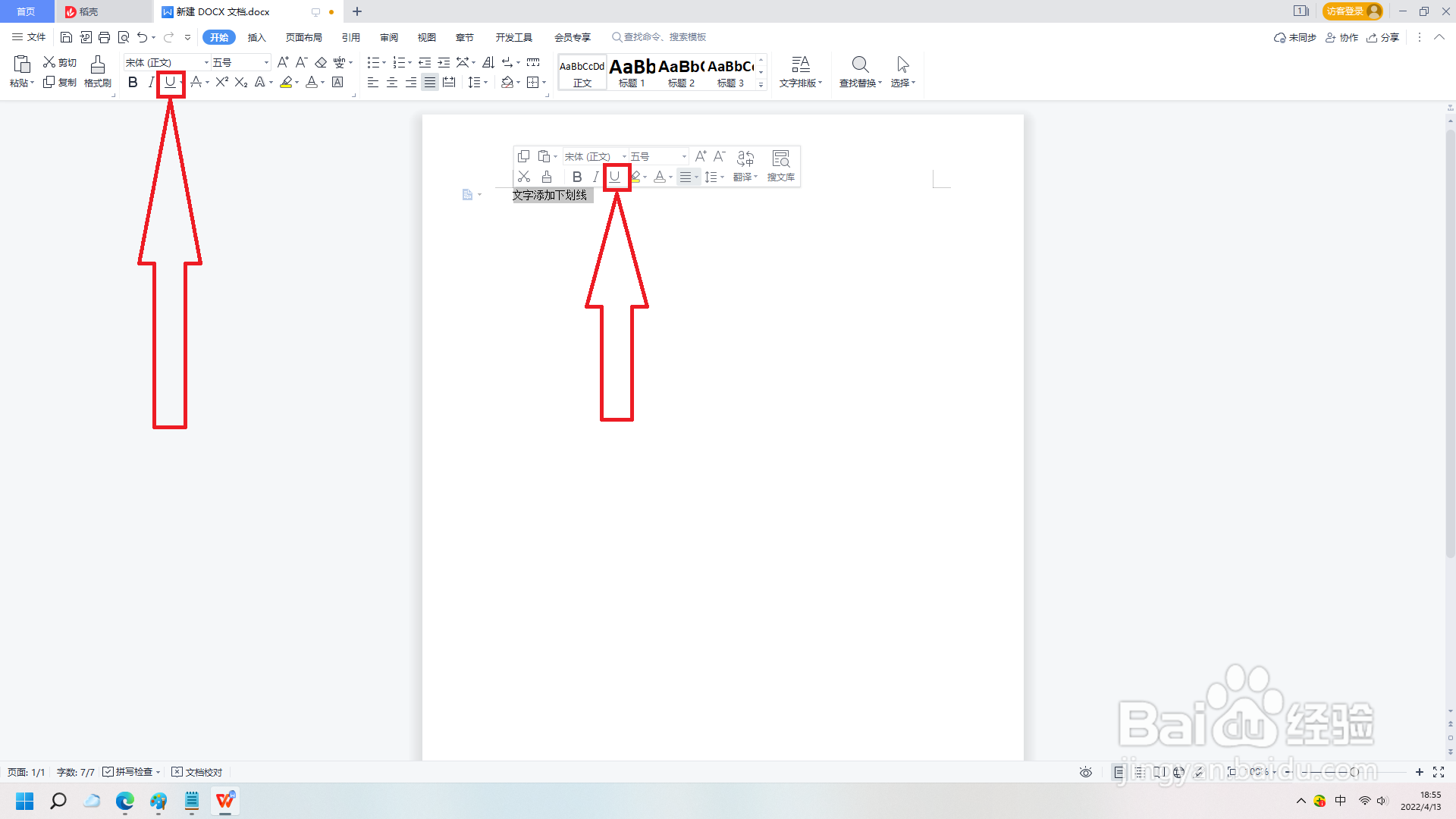
Task: Click the center align icon in ribbon
Action: point(392,82)
